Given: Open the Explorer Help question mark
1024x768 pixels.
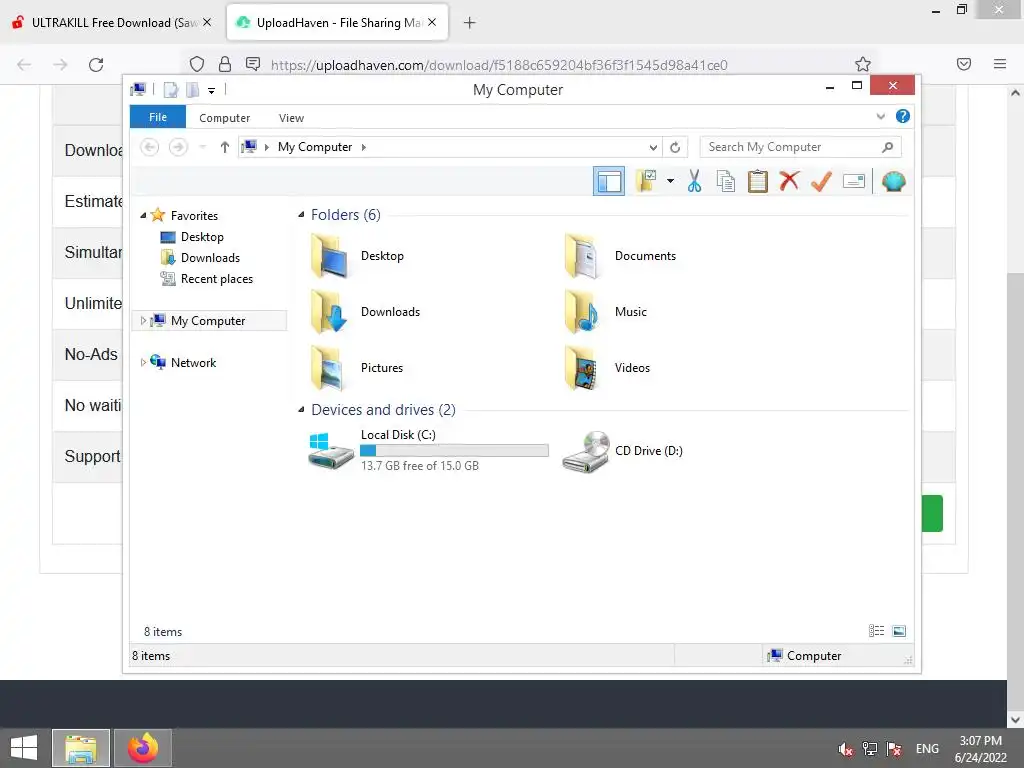Looking at the screenshot, I should [x=903, y=116].
